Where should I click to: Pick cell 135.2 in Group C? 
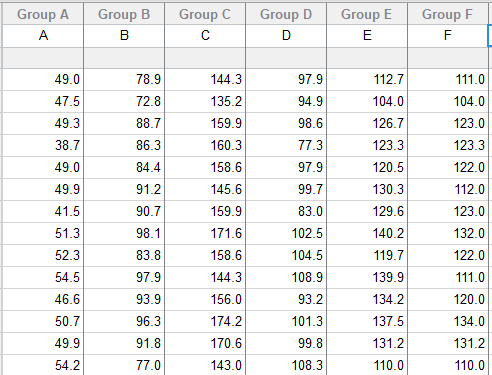pos(205,101)
